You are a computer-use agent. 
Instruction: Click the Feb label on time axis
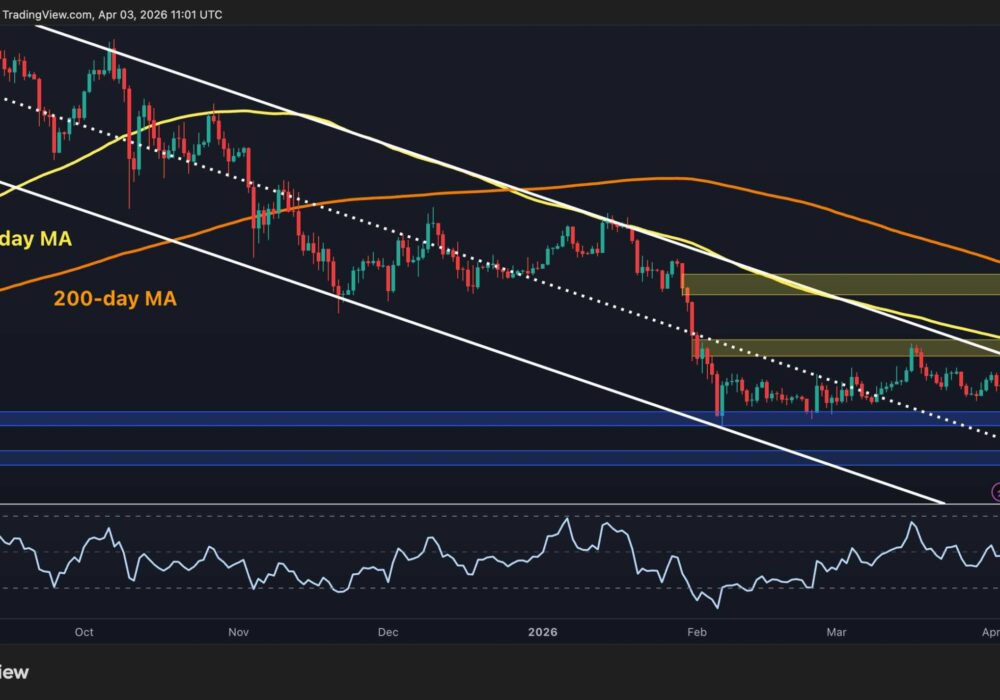click(698, 632)
